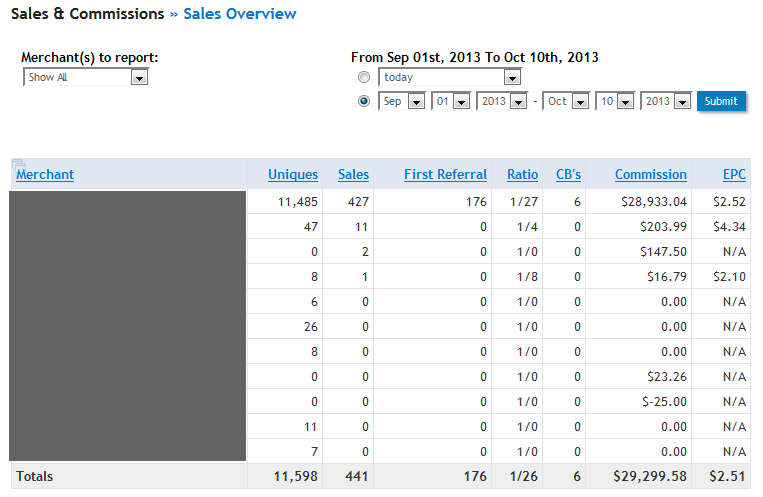Sort table by Commission column
This screenshot has width=763, height=497.
(651, 174)
